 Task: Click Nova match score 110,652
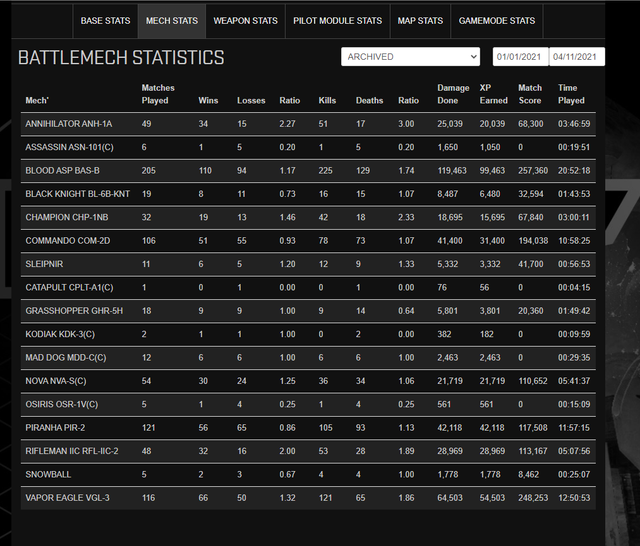[533, 381]
